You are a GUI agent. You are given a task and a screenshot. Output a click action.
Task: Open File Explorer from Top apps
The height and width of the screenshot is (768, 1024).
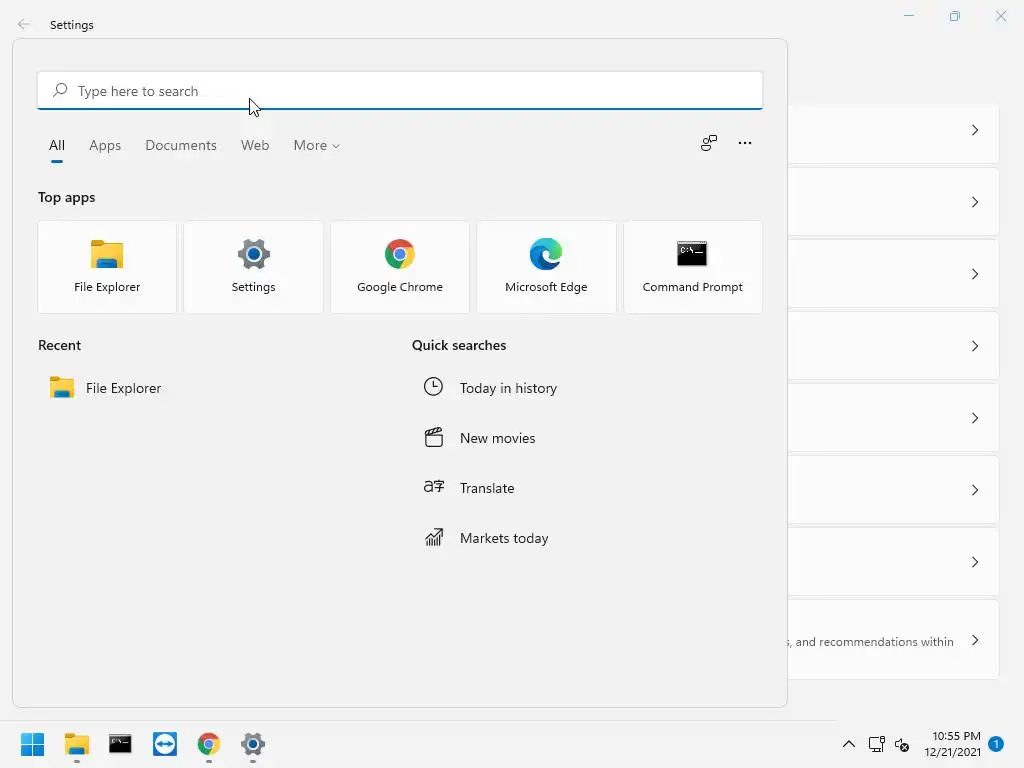pyautogui.click(x=107, y=267)
